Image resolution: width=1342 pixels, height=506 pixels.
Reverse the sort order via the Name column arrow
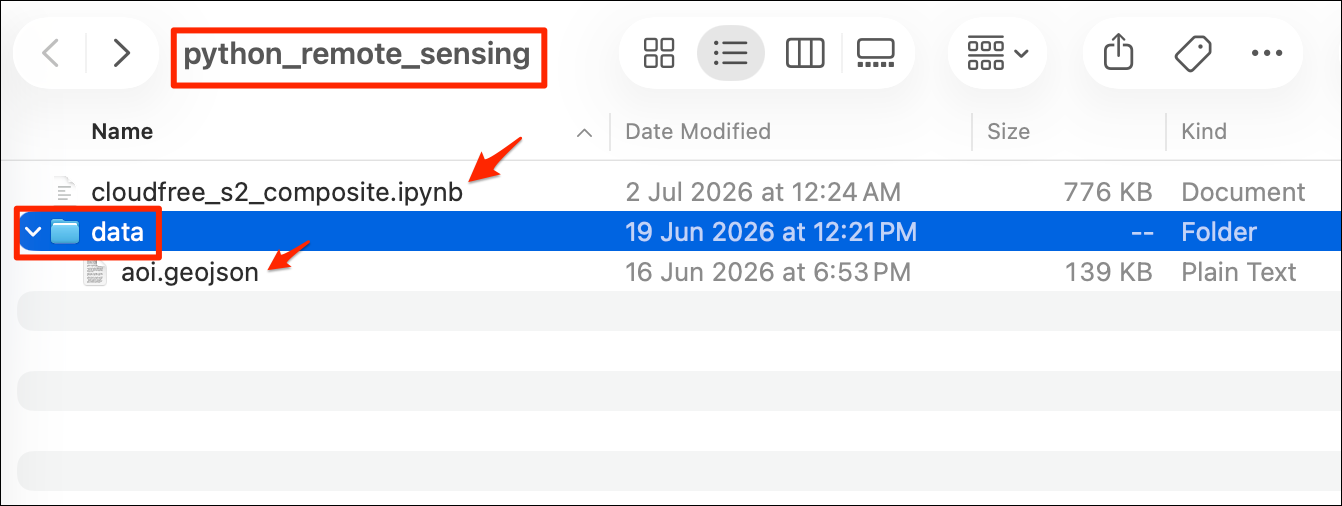[583, 132]
